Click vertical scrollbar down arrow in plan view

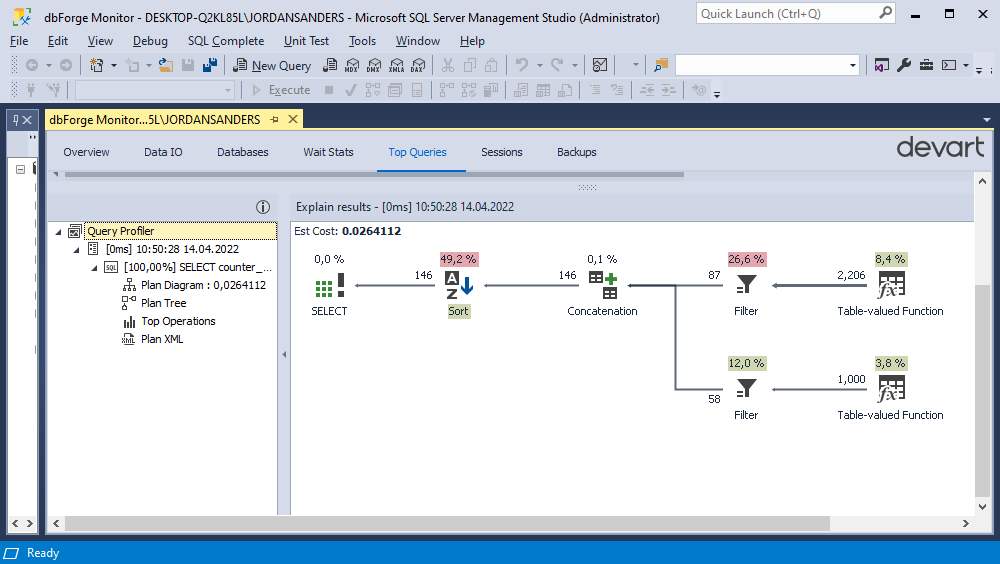point(982,507)
